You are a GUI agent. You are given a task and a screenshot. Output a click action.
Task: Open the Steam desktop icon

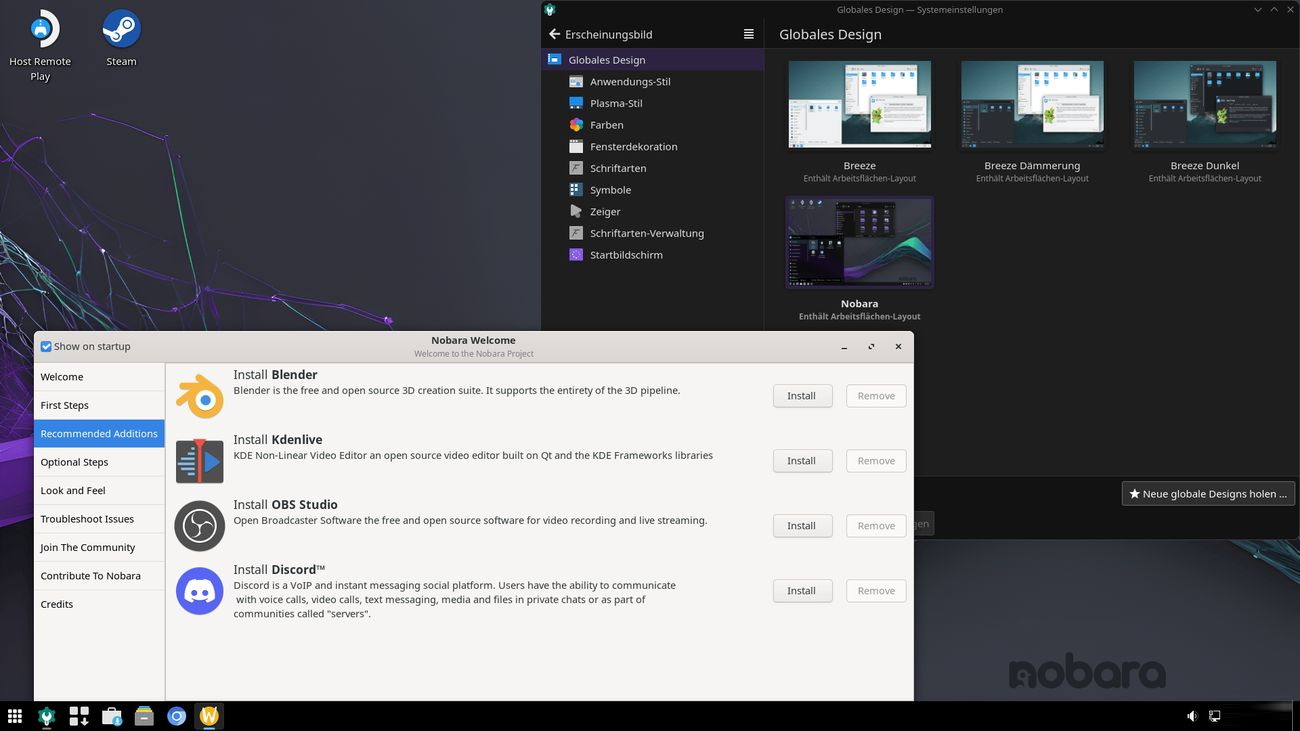pos(121,40)
